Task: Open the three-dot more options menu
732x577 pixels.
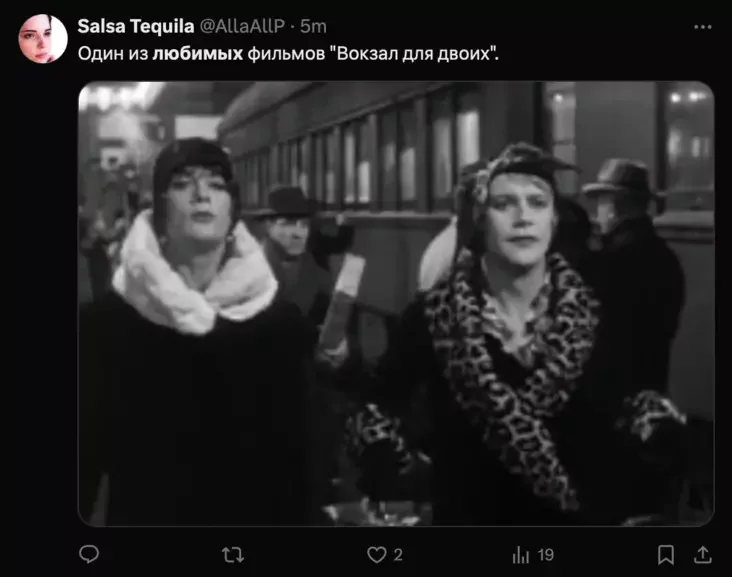Action: 703,27
